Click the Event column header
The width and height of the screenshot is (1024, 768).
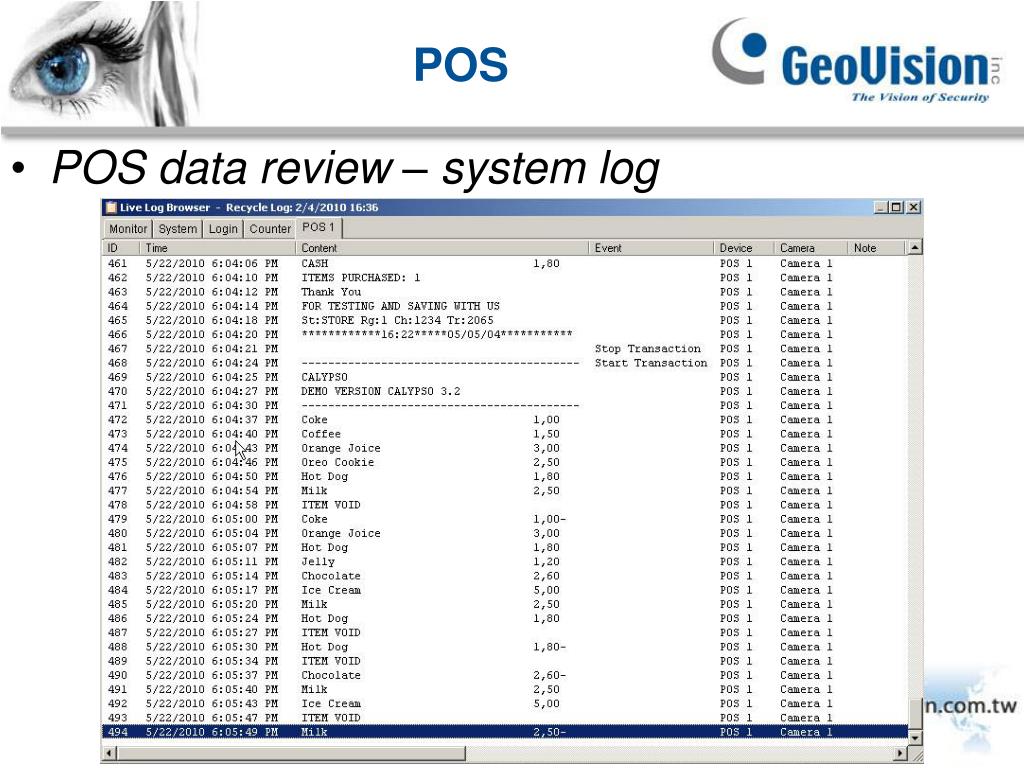coord(651,248)
